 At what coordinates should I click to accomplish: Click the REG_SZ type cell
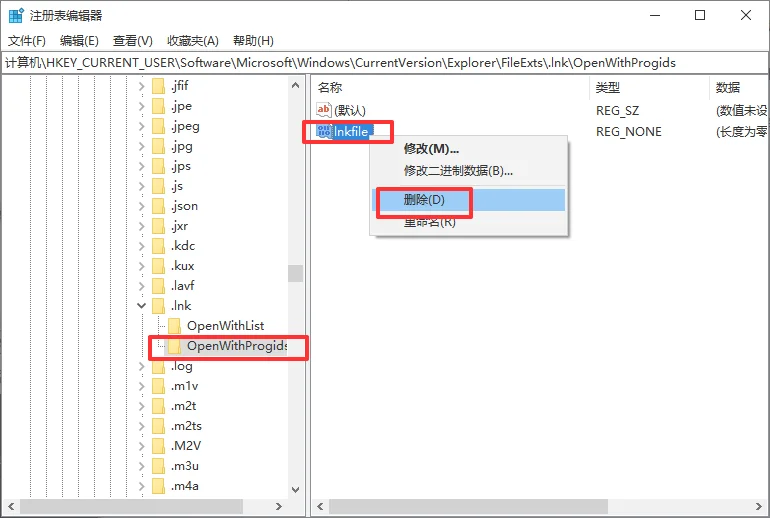[618, 110]
